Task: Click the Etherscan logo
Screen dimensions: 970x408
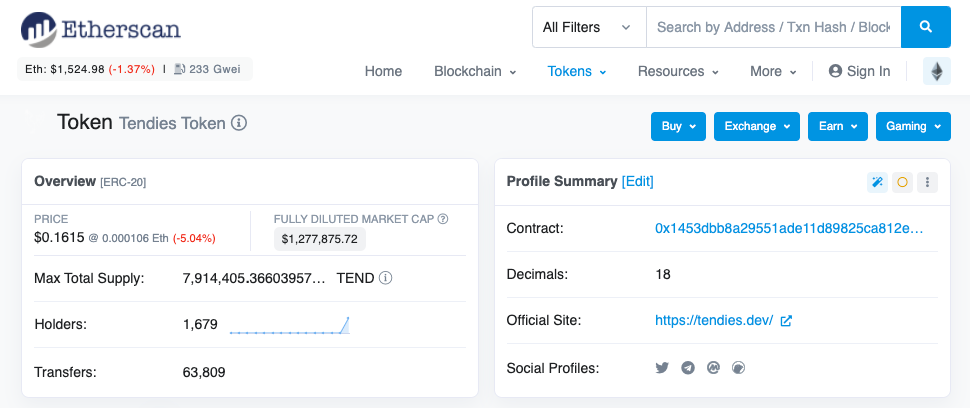Action: click(101, 30)
